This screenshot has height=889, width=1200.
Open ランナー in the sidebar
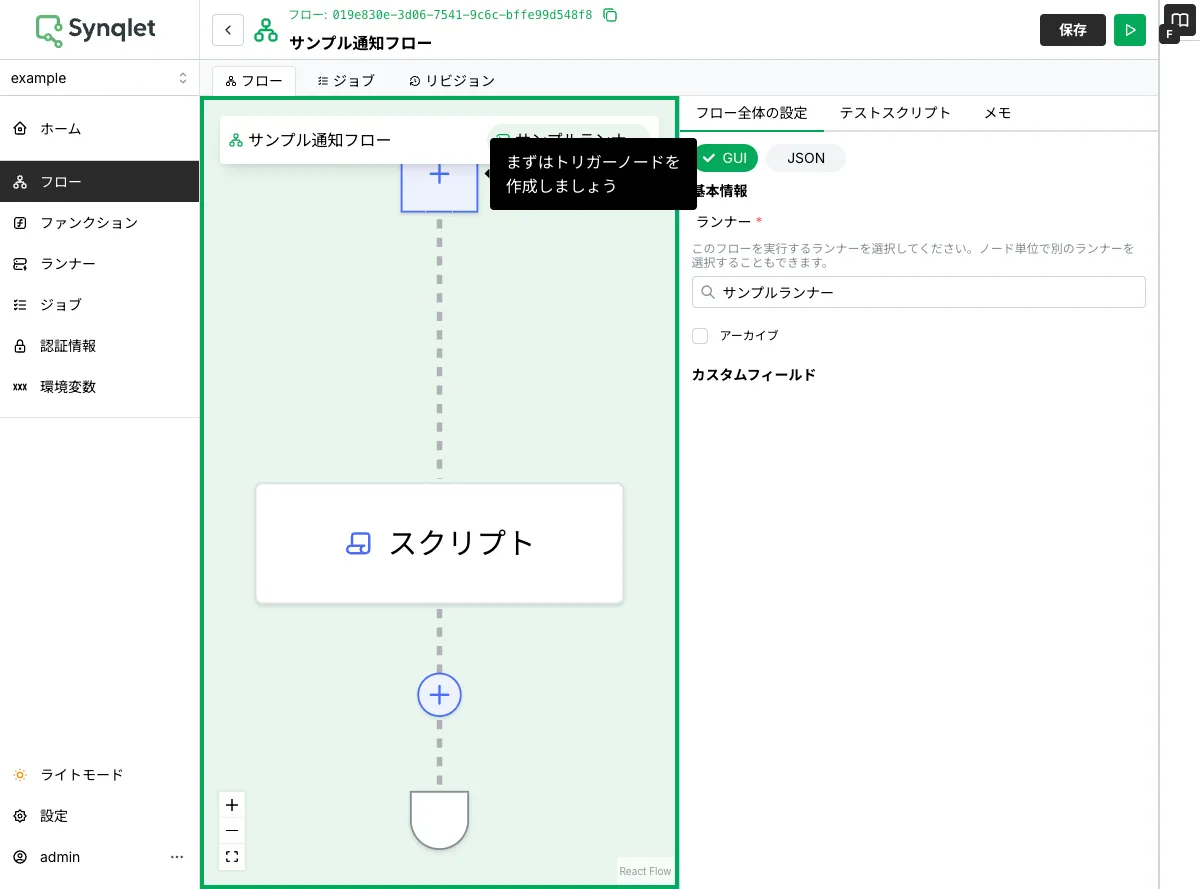99,264
